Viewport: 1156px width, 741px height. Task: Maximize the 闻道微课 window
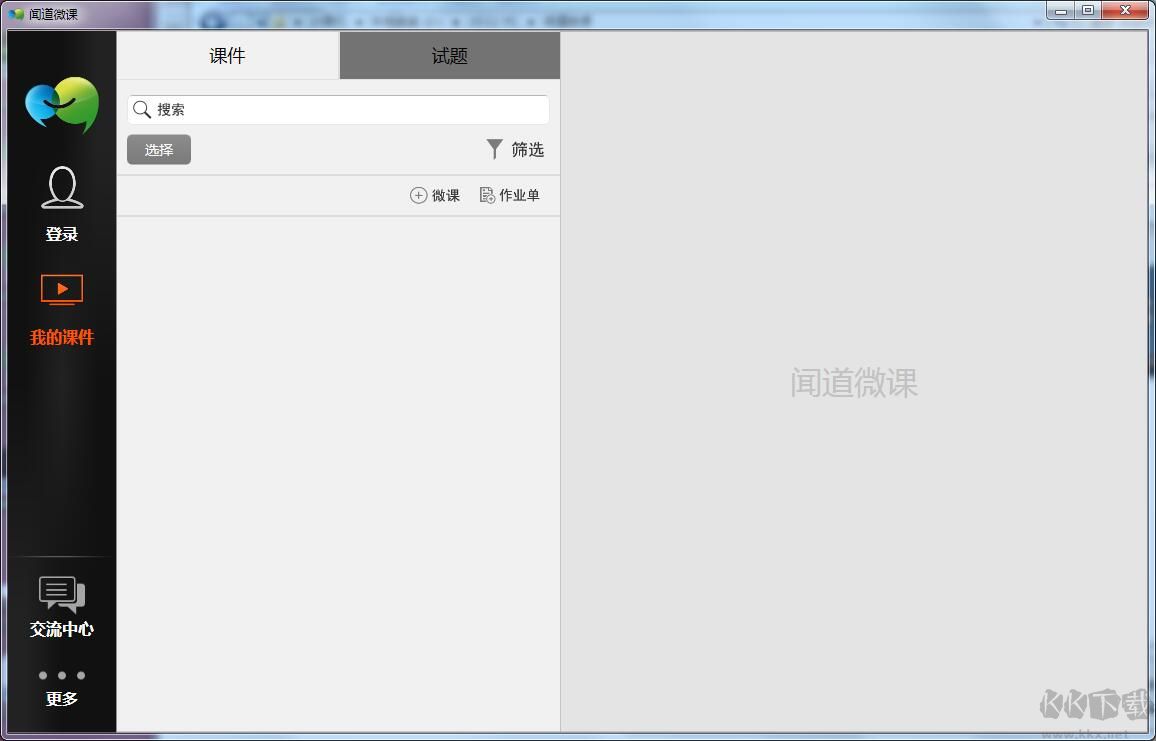pos(1088,11)
